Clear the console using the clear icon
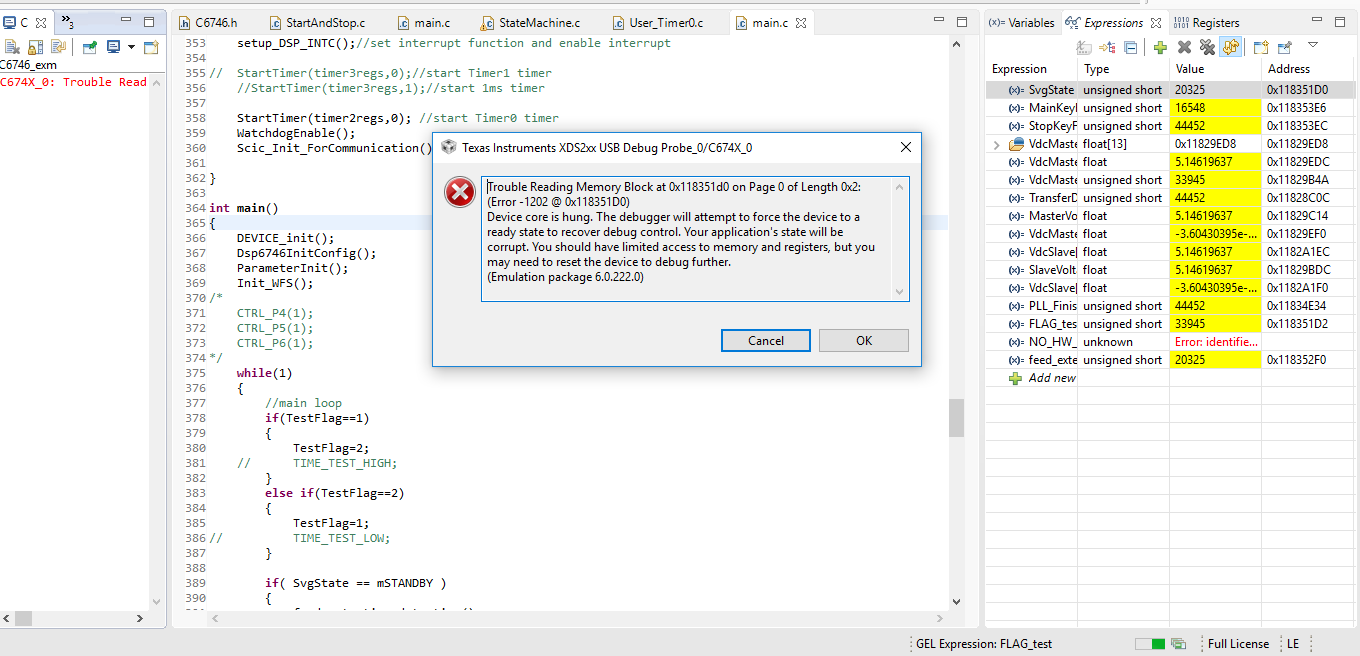The image size is (1360, 656). pyautogui.click(x=12, y=47)
